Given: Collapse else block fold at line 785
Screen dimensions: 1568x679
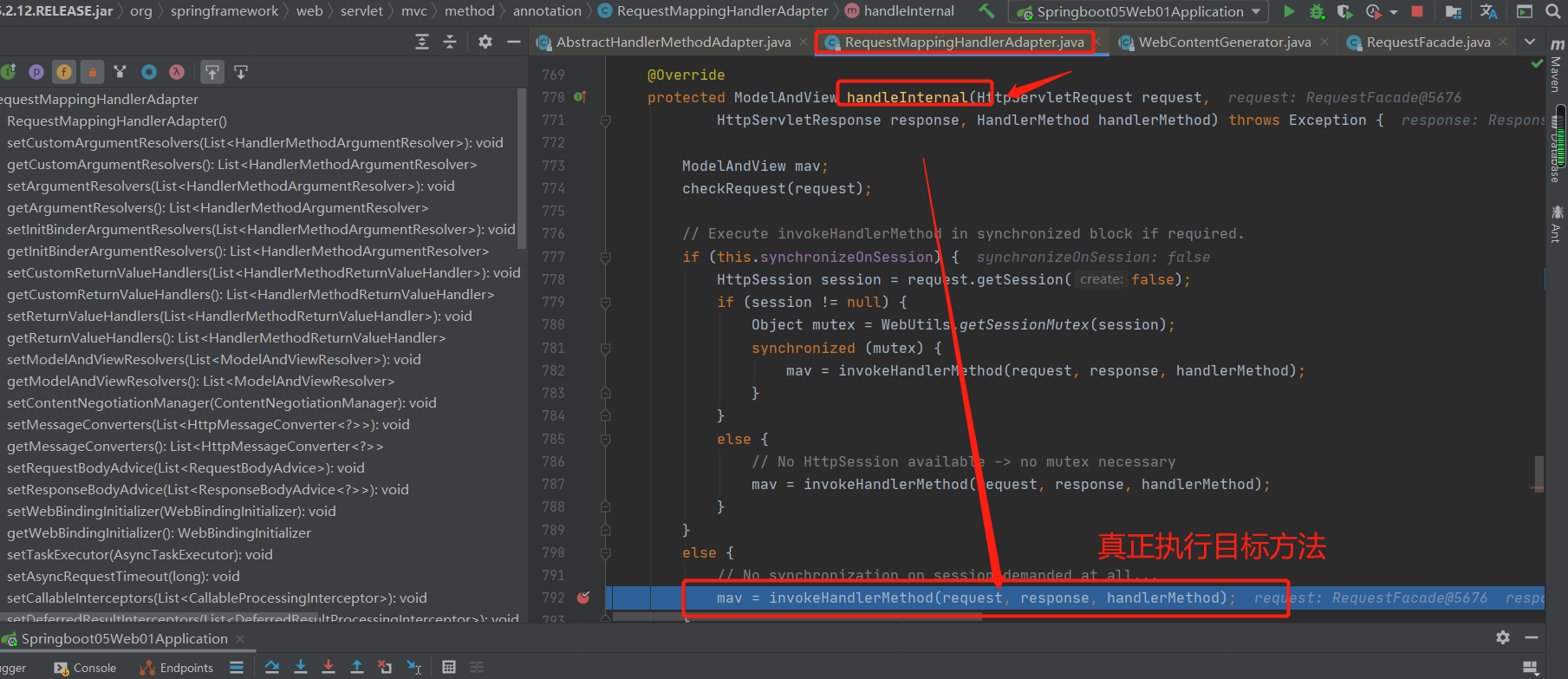Looking at the screenshot, I should 605,440.
